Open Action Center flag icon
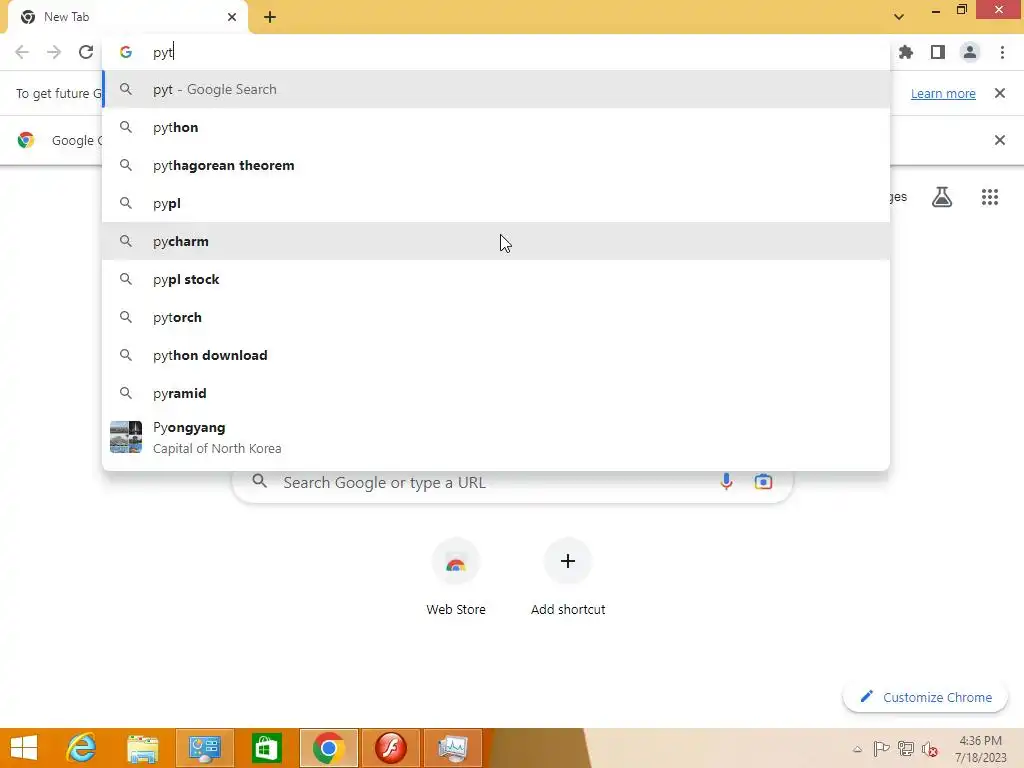Screen dimensions: 1024x768 pos(881,749)
